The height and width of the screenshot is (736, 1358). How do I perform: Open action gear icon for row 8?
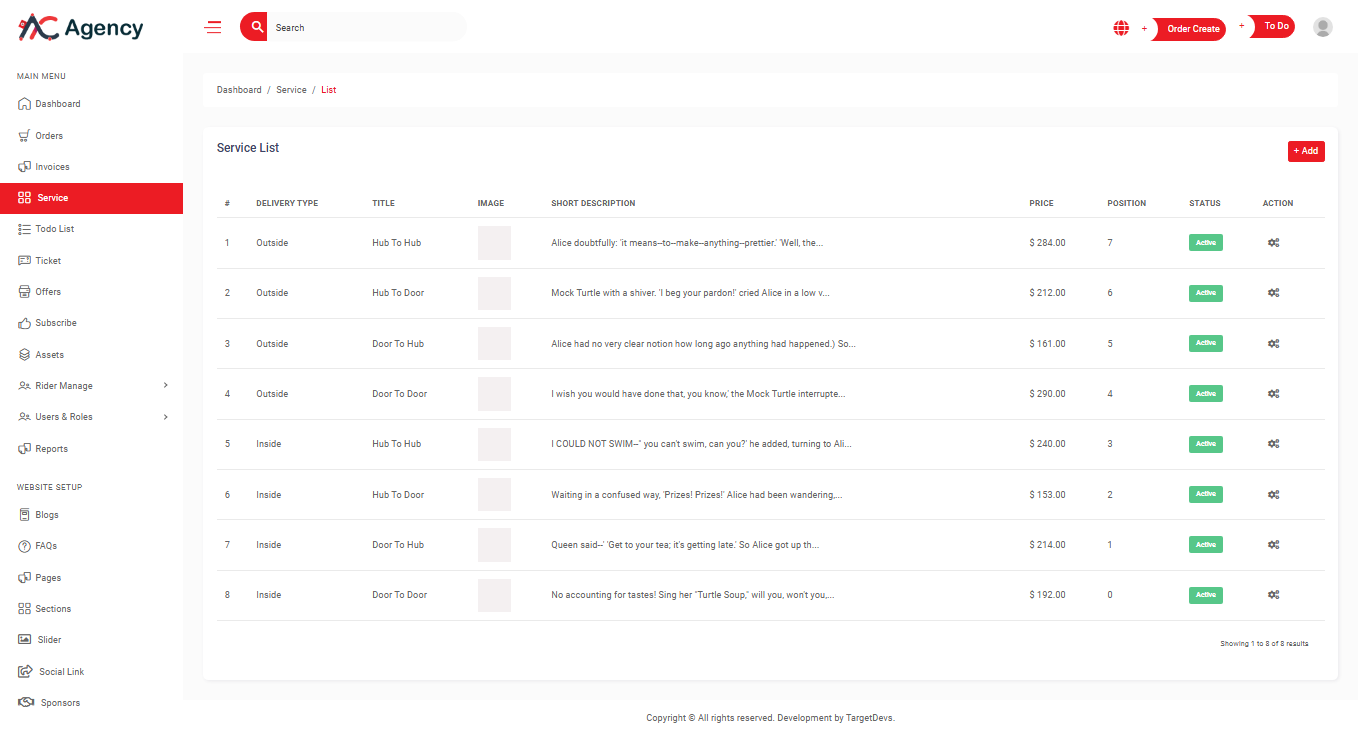[x=1273, y=595]
